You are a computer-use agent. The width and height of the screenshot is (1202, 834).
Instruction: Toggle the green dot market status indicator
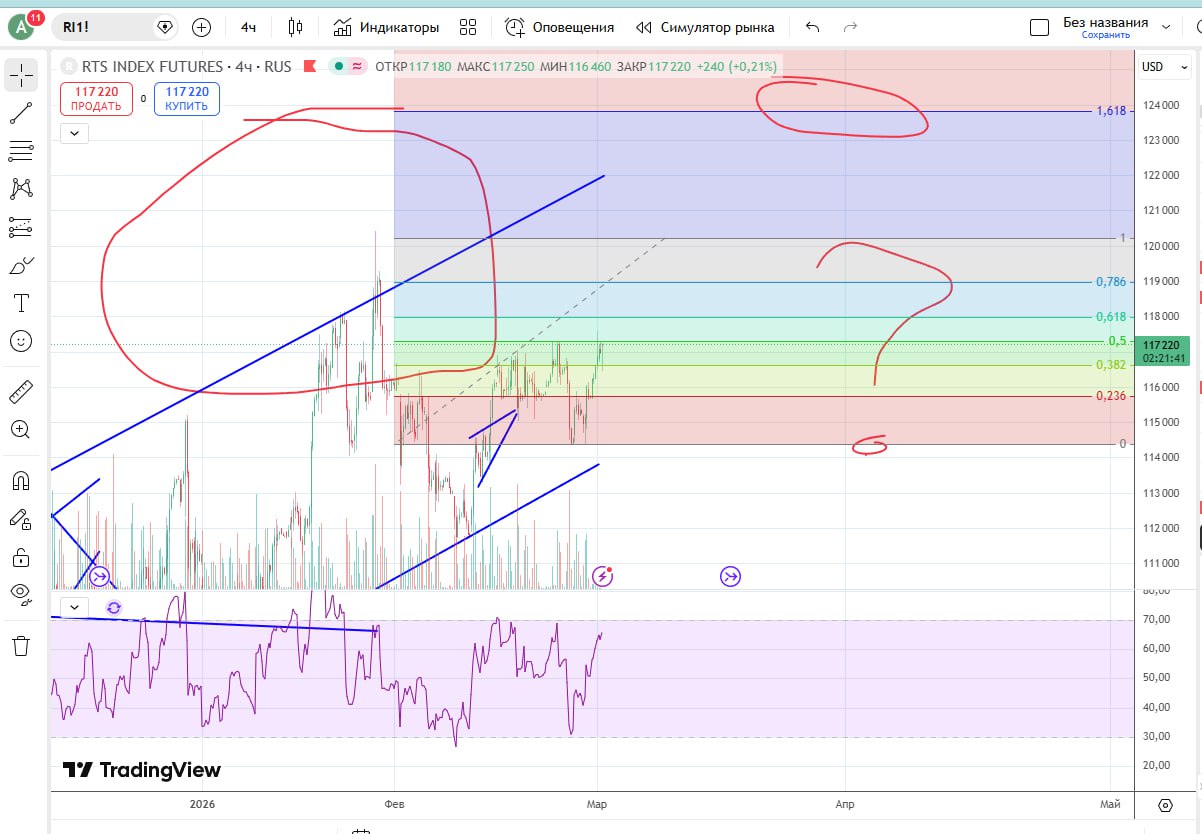[x=340, y=67]
